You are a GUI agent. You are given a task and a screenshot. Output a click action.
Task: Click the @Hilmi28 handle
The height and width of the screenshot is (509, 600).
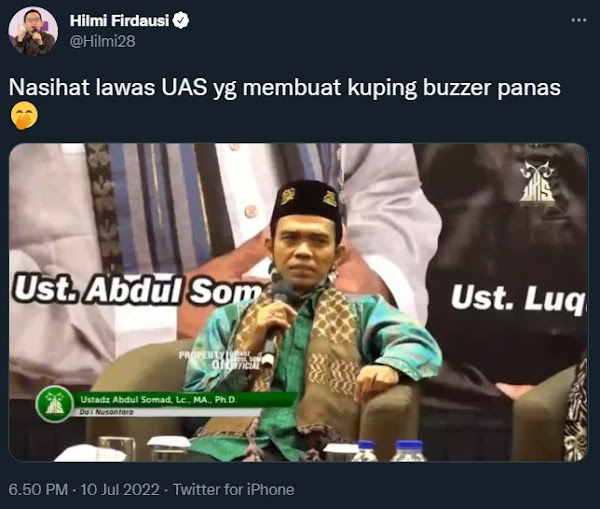[x=103, y=41]
